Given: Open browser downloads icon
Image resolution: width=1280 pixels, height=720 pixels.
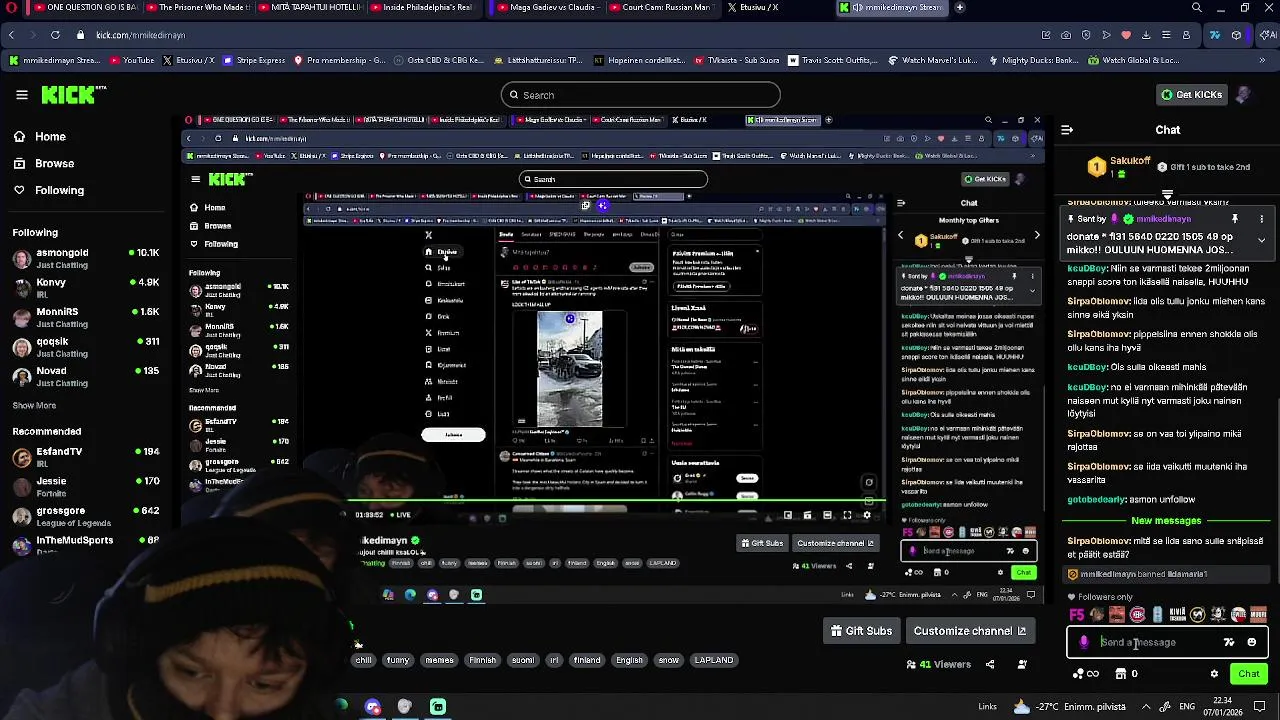Looking at the screenshot, I should click(1145, 35).
